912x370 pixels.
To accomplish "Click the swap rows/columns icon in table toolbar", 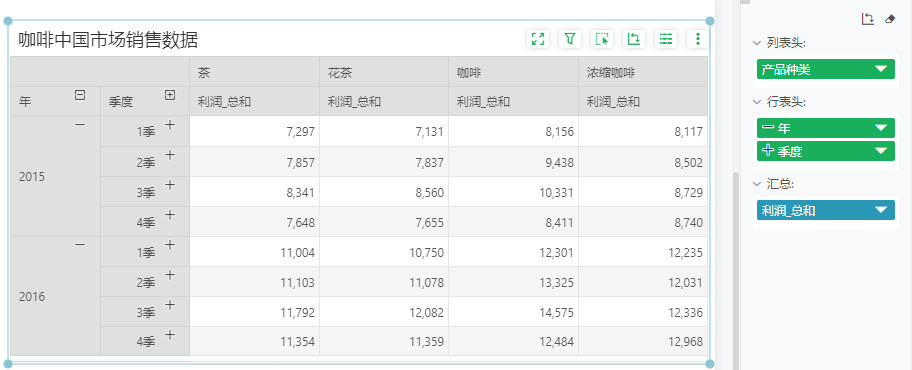I will pos(634,39).
